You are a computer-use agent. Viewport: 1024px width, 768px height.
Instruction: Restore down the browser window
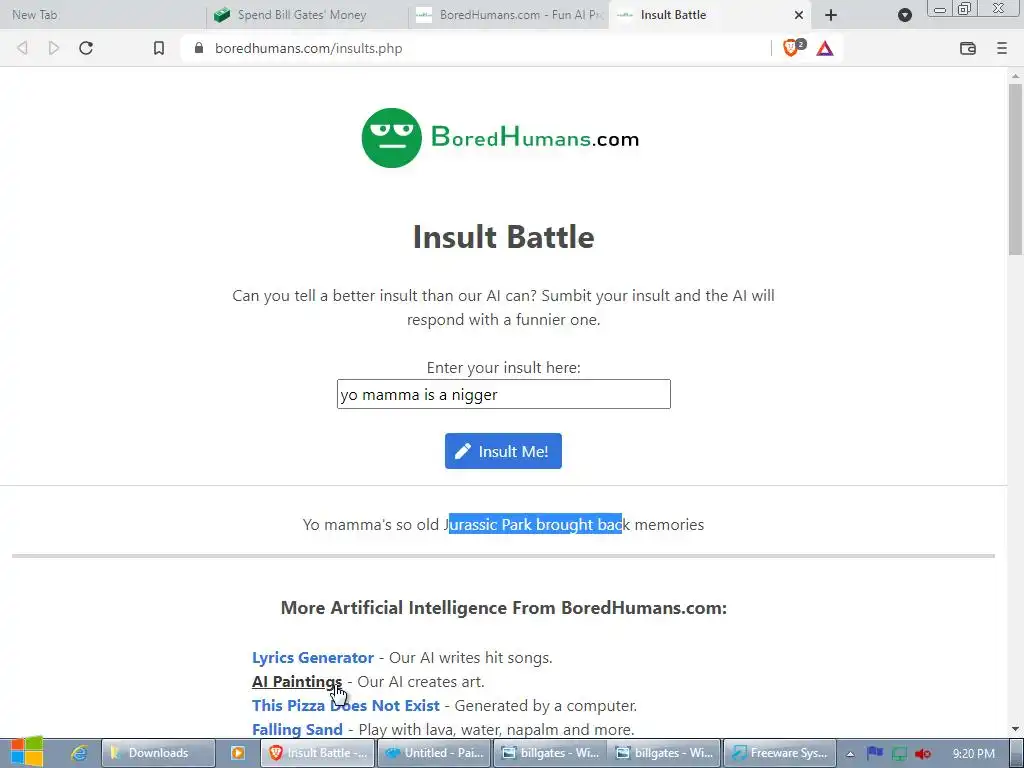point(964,9)
